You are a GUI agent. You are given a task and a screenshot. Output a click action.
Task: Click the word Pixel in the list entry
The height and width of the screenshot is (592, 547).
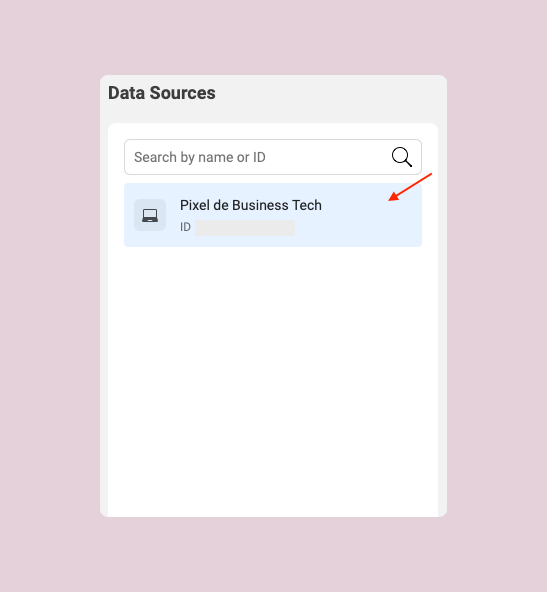point(195,205)
